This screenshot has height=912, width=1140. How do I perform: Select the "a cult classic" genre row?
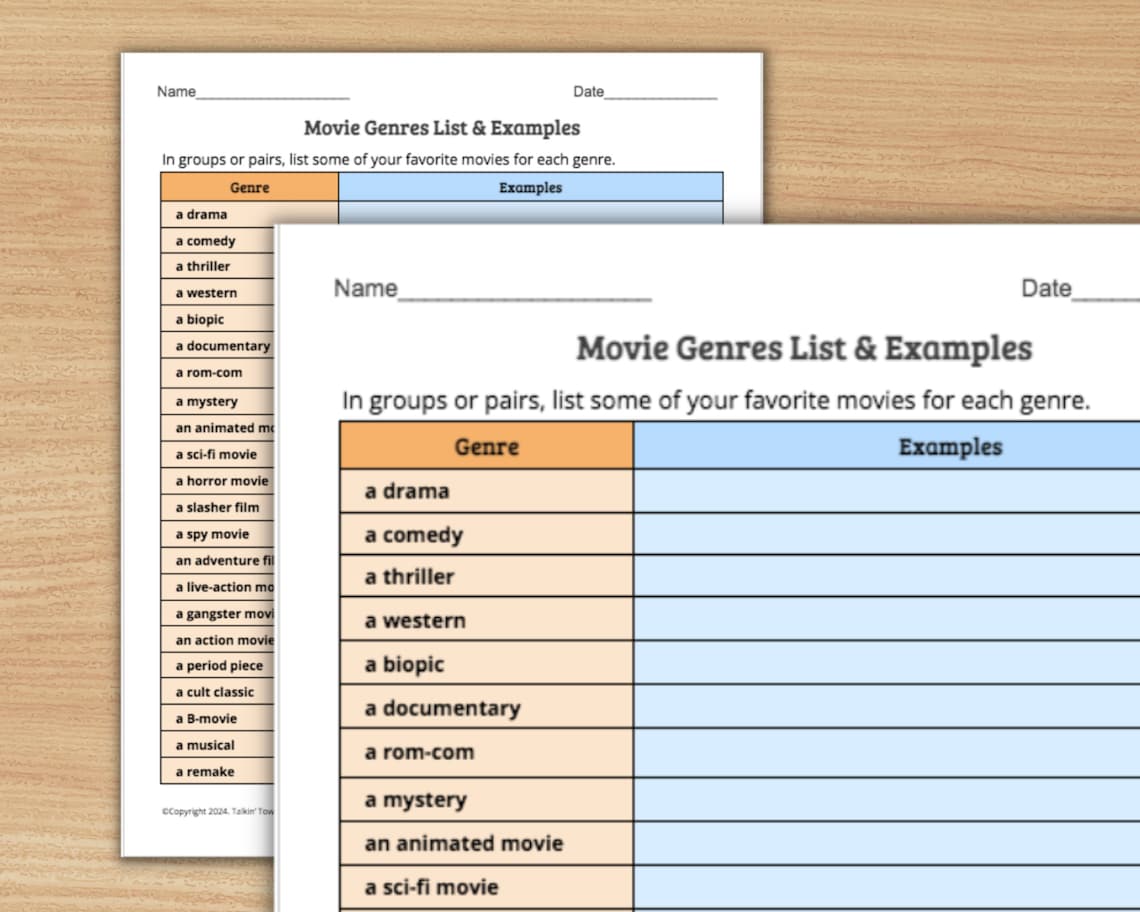(x=213, y=691)
